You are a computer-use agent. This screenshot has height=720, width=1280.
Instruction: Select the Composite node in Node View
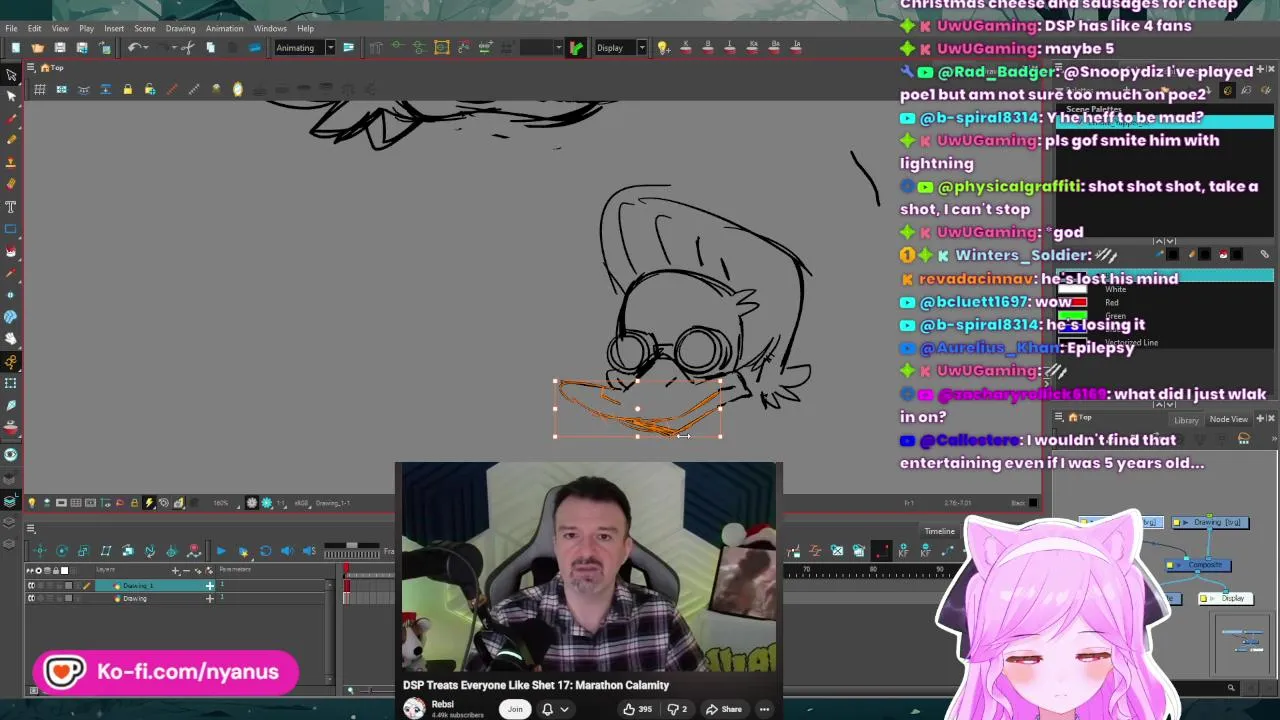click(x=1198, y=565)
